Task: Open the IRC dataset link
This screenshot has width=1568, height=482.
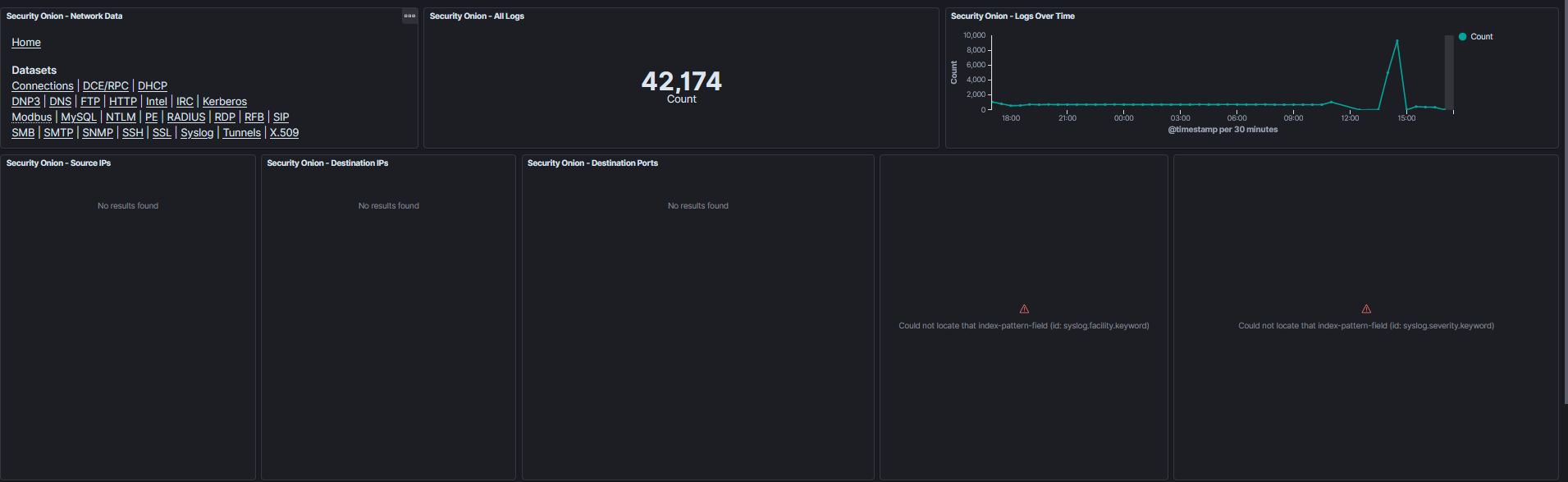Action: click(x=185, y=101)
